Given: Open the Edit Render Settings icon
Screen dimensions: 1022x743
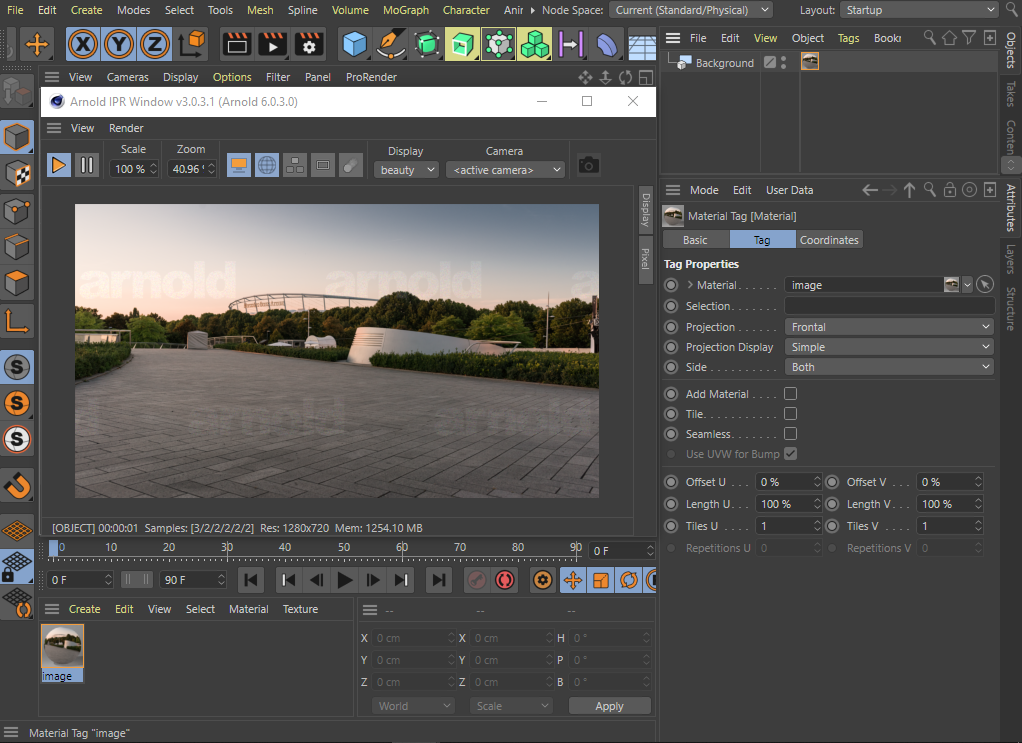Looking at the screenshot, I should pyautogui.click(x=309, y=44).
